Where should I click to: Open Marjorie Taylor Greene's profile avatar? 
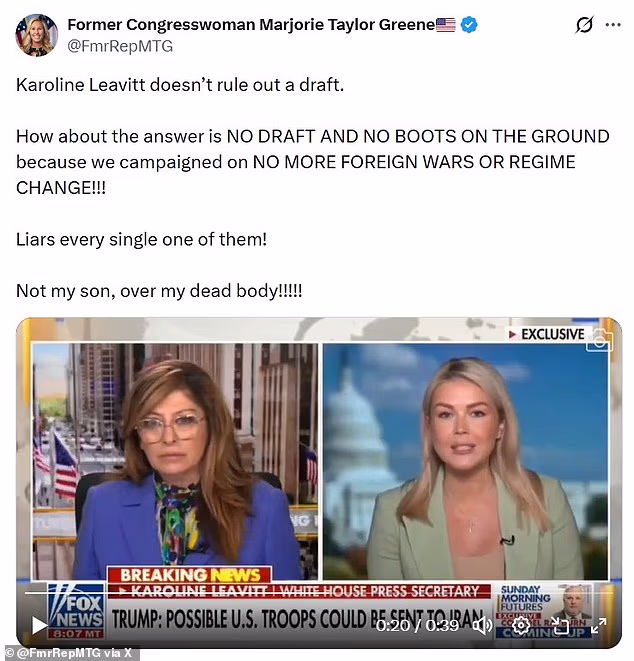tap(36, 35)
